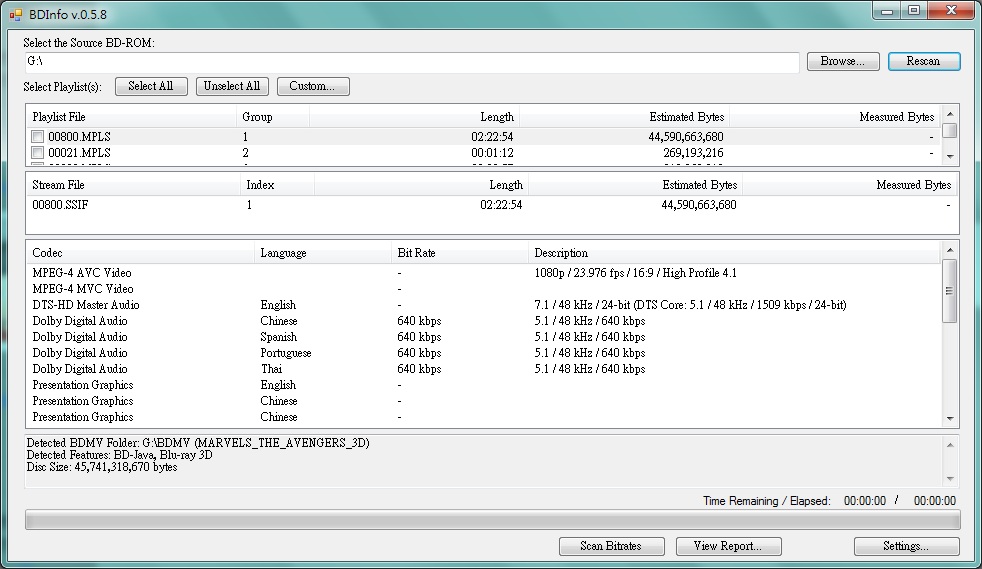The width and height of the screenshot is (982, 569).
Task: Select the MPEG-4 AVC Video row
Action: [x=483, y=273]
